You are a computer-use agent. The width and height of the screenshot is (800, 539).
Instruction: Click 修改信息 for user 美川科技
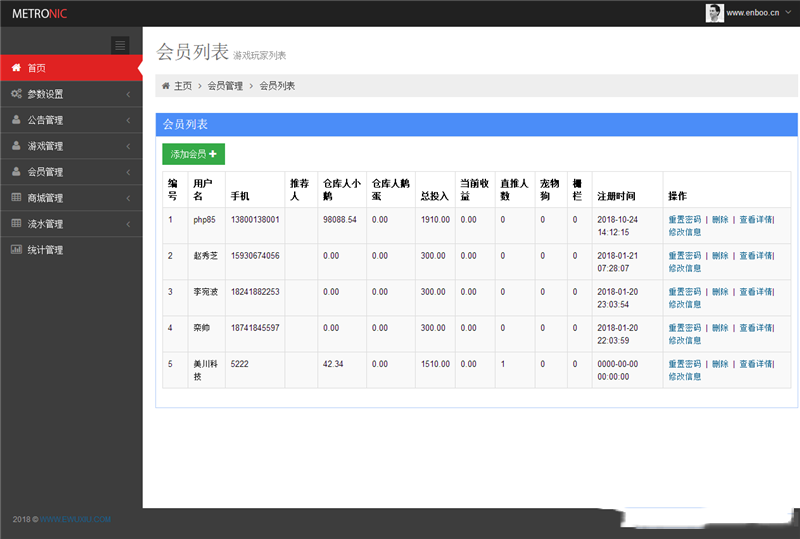coord(685,377)
